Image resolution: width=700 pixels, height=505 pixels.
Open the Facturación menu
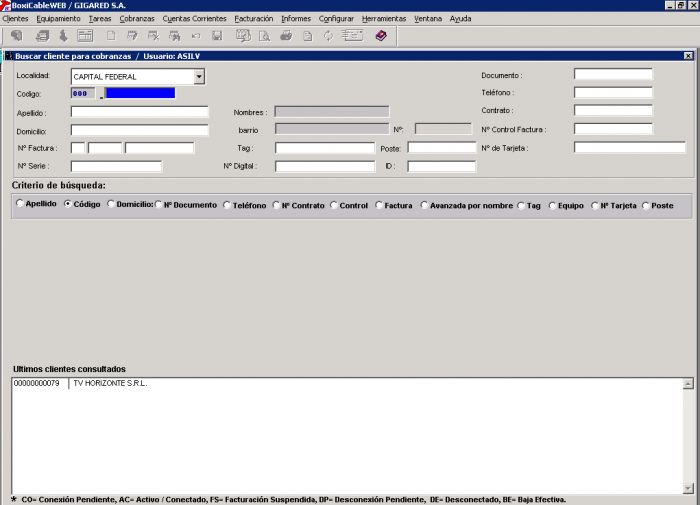click(x=253, y=19)
